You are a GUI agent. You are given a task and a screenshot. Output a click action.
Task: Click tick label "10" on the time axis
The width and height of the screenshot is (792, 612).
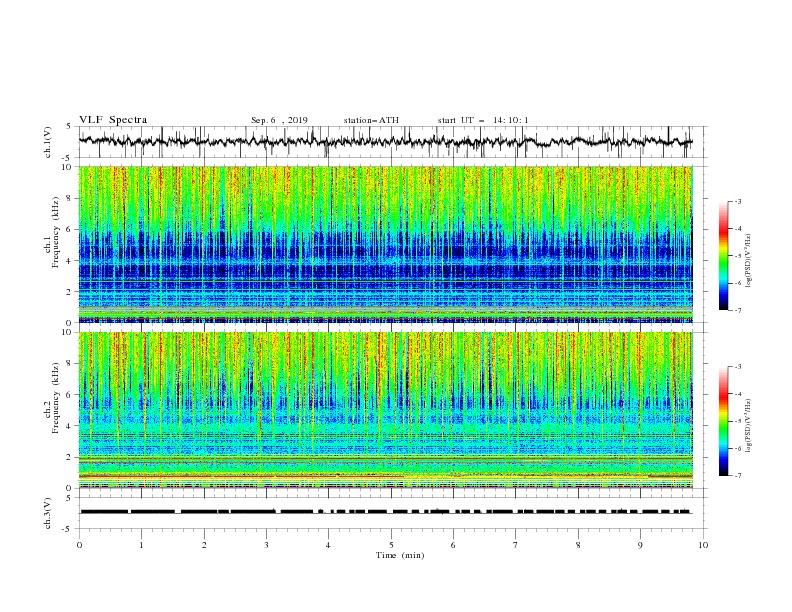(x=703, y=545)
